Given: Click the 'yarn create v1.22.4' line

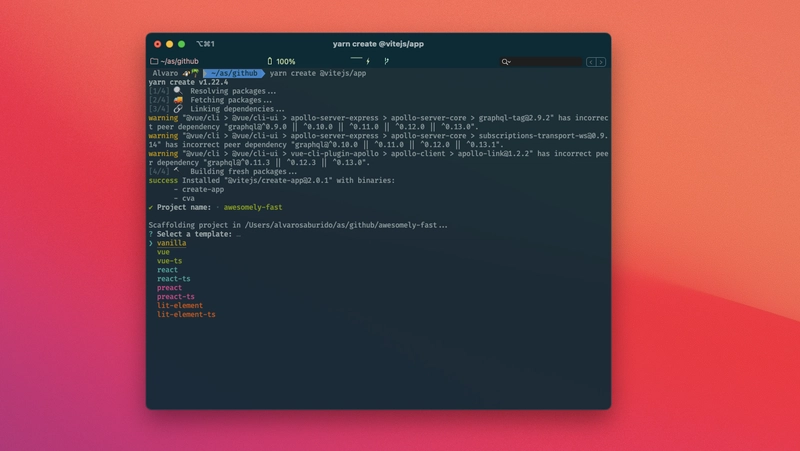Looking at the screenshot, I should [x=188, y=82].
